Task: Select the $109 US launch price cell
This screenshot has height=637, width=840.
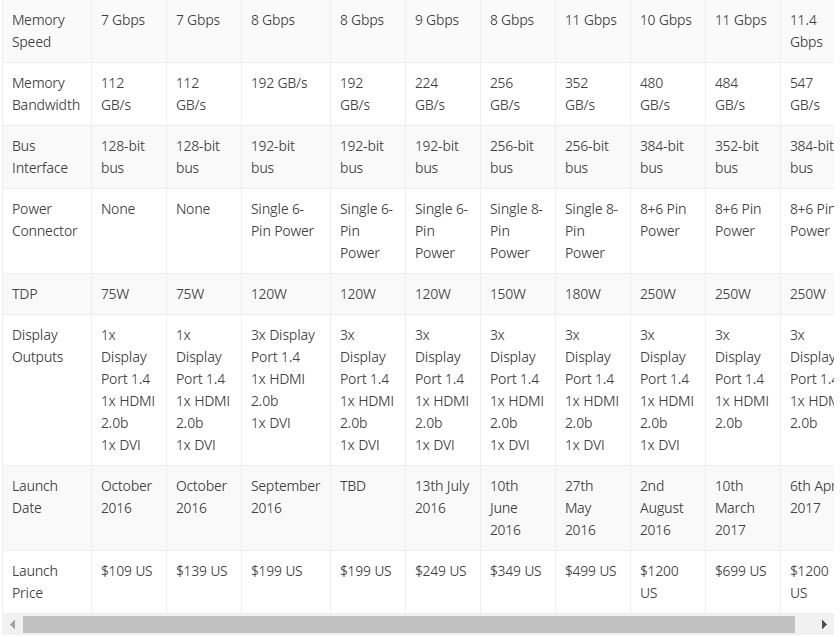Action: (127, 571)
